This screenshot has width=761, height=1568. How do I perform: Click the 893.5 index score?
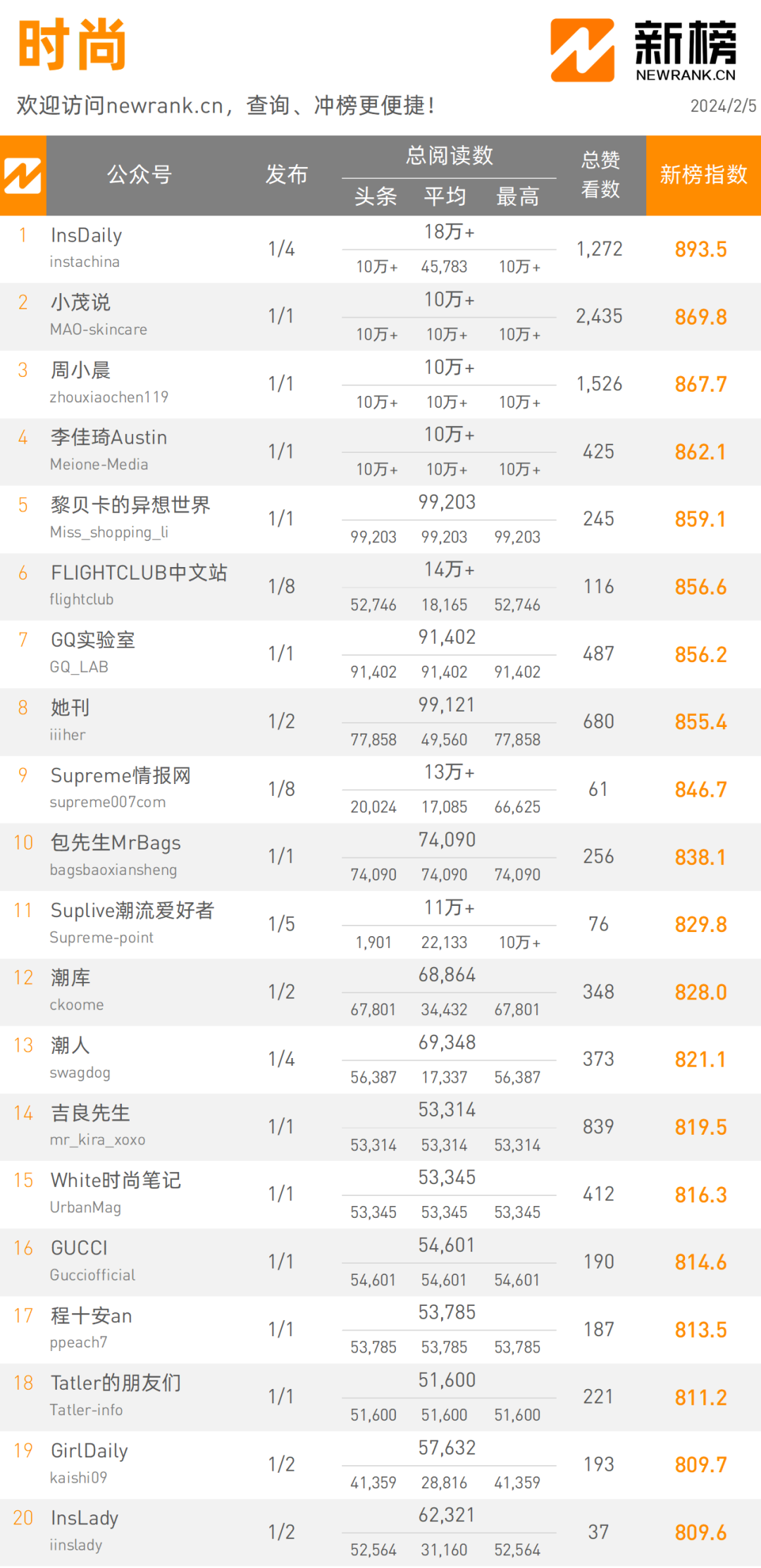tap(700, 249)
